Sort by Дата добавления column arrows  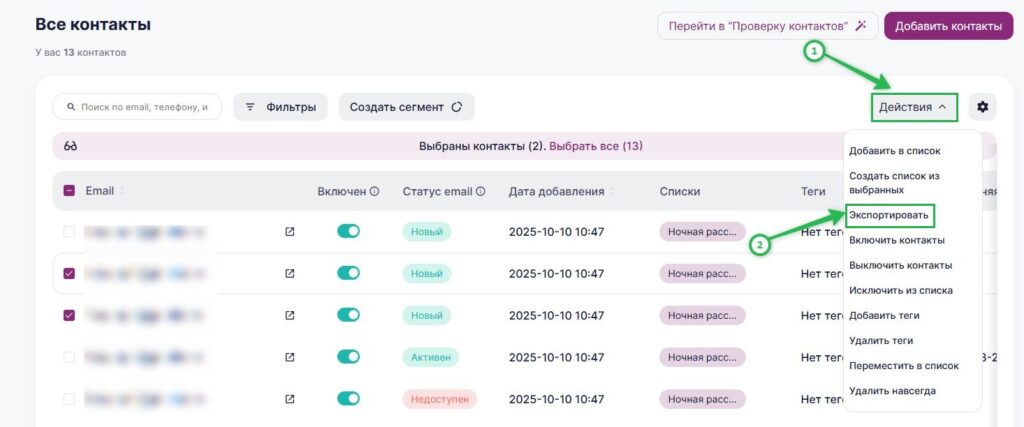(x=613, y=191)
